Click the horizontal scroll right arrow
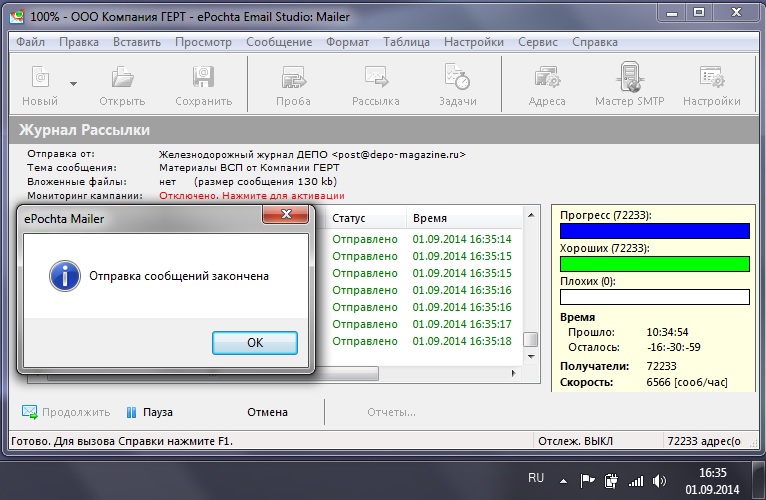Viewport: 766px width, 500px height. tap(513, 373)
